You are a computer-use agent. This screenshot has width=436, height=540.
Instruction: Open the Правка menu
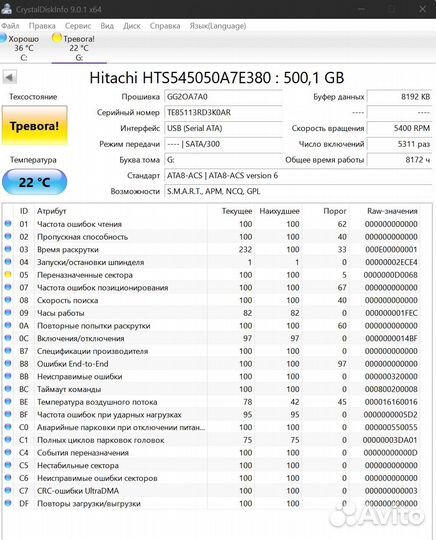42,26
